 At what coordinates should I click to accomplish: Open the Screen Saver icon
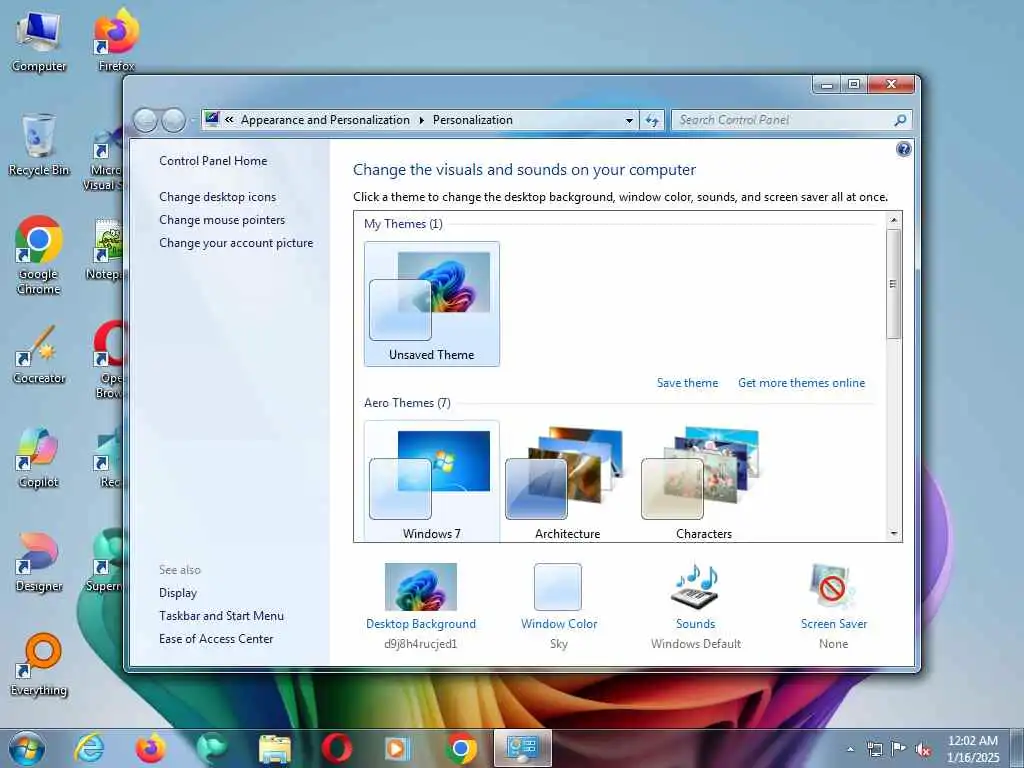click(x=833, y=586)
